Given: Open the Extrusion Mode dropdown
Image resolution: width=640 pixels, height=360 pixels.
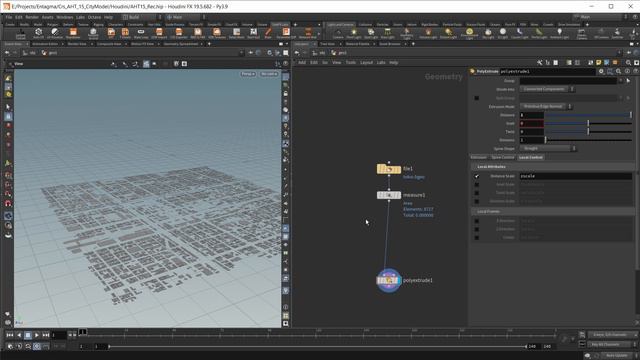Looking at the screenshot, I should [x=546, y=106].
